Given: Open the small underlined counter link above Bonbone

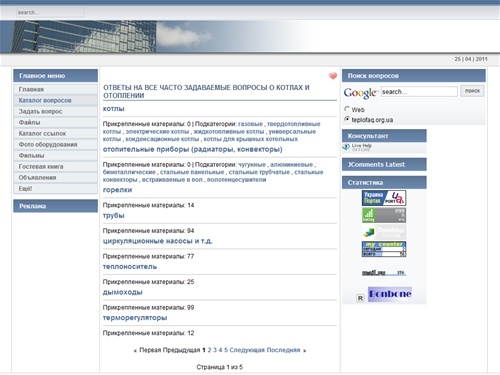Looking at the screenshot, I should (x=384, y=273).
